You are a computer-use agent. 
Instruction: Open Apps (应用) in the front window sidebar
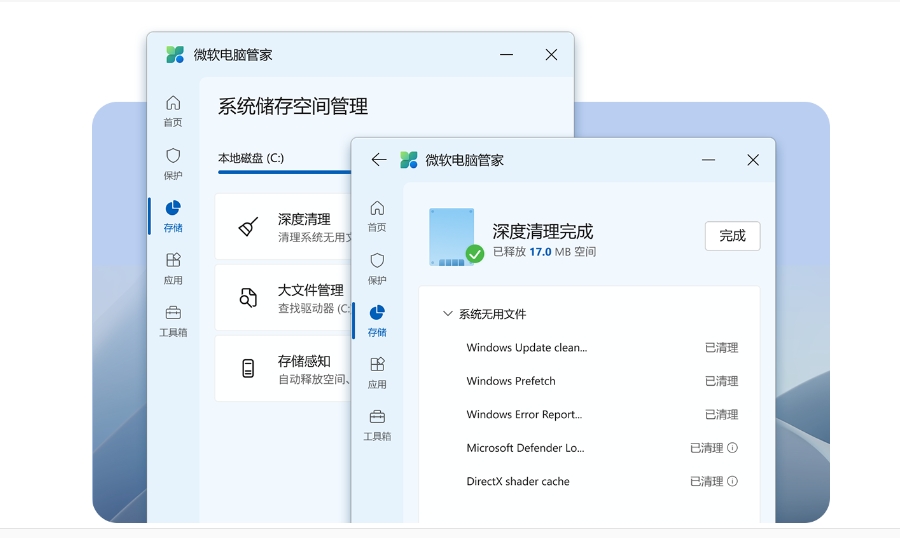[377, 373]
